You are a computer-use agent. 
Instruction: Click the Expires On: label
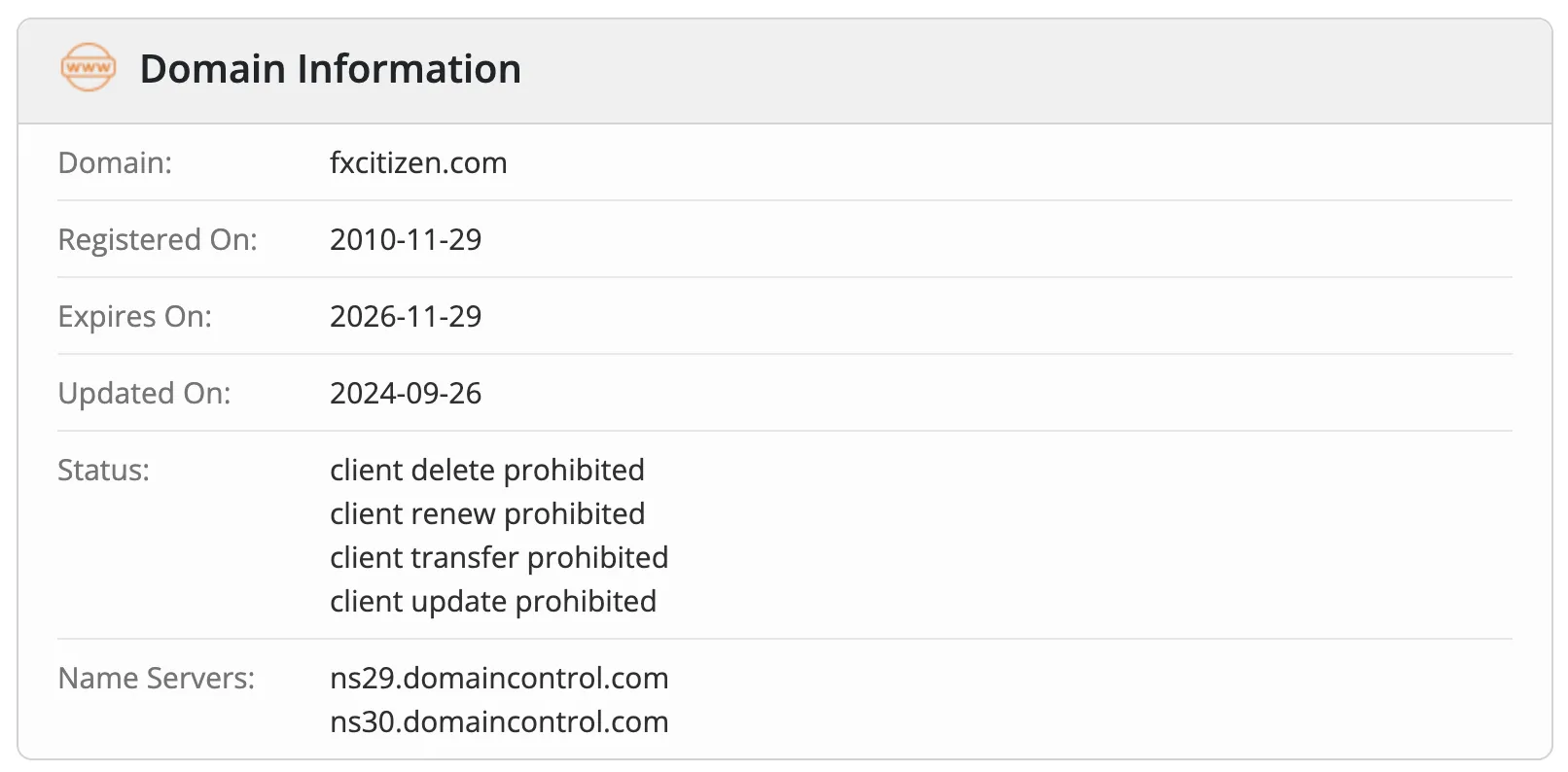(x=134, y=316)
